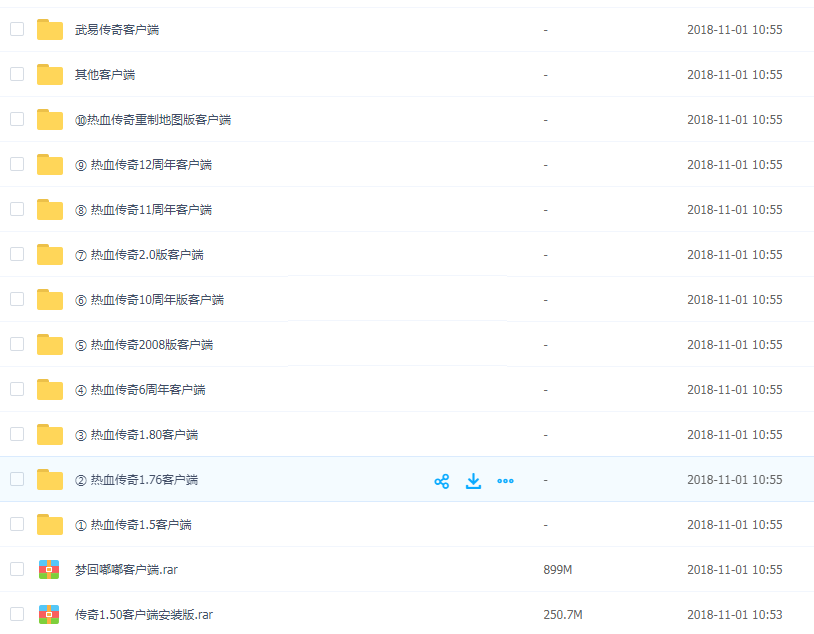Check the 热血传奇11周年客户端 row box
814x634 pixels.
click(17, 209)
